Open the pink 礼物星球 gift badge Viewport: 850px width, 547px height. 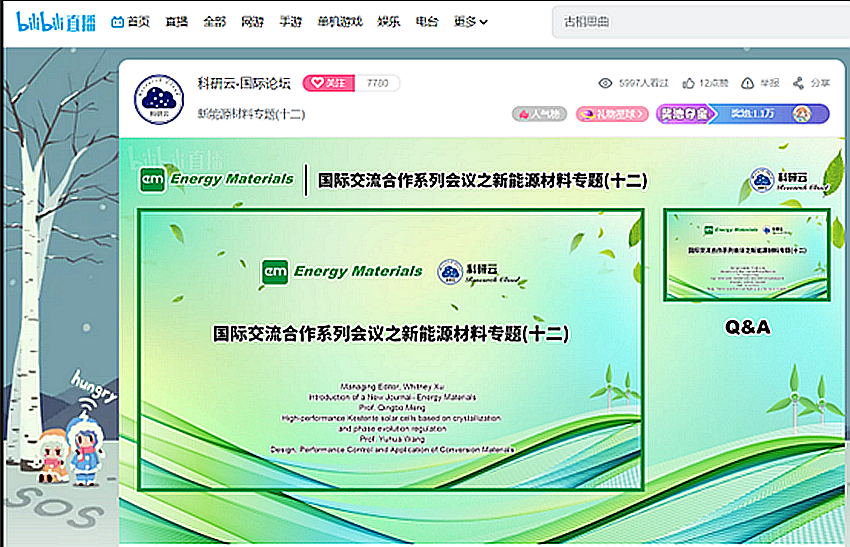click(612, 114)
